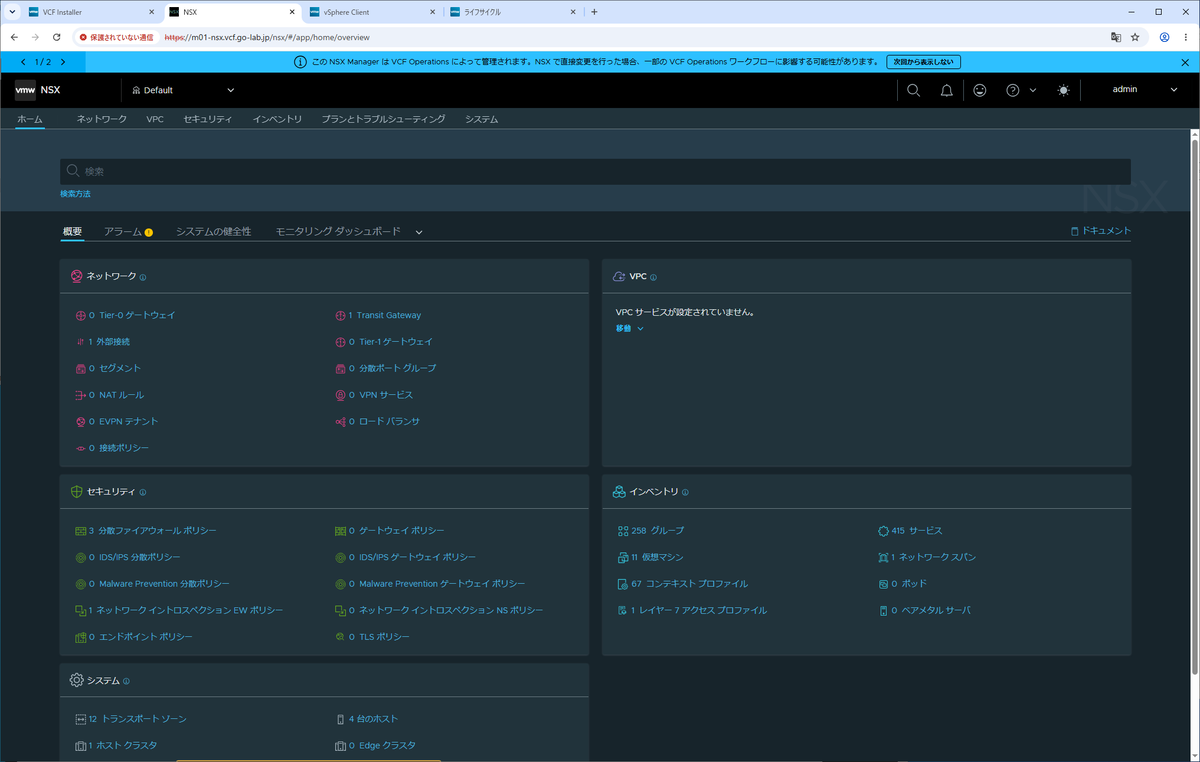Click the 次回から表示しない banner button

click(923, 62)
